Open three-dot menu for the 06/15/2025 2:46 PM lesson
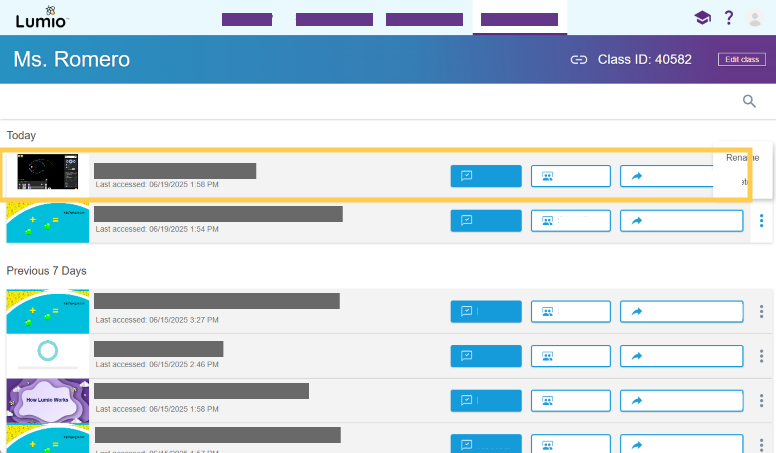The image size is (776, 453). pyautogui.click(x=761, y=356)
